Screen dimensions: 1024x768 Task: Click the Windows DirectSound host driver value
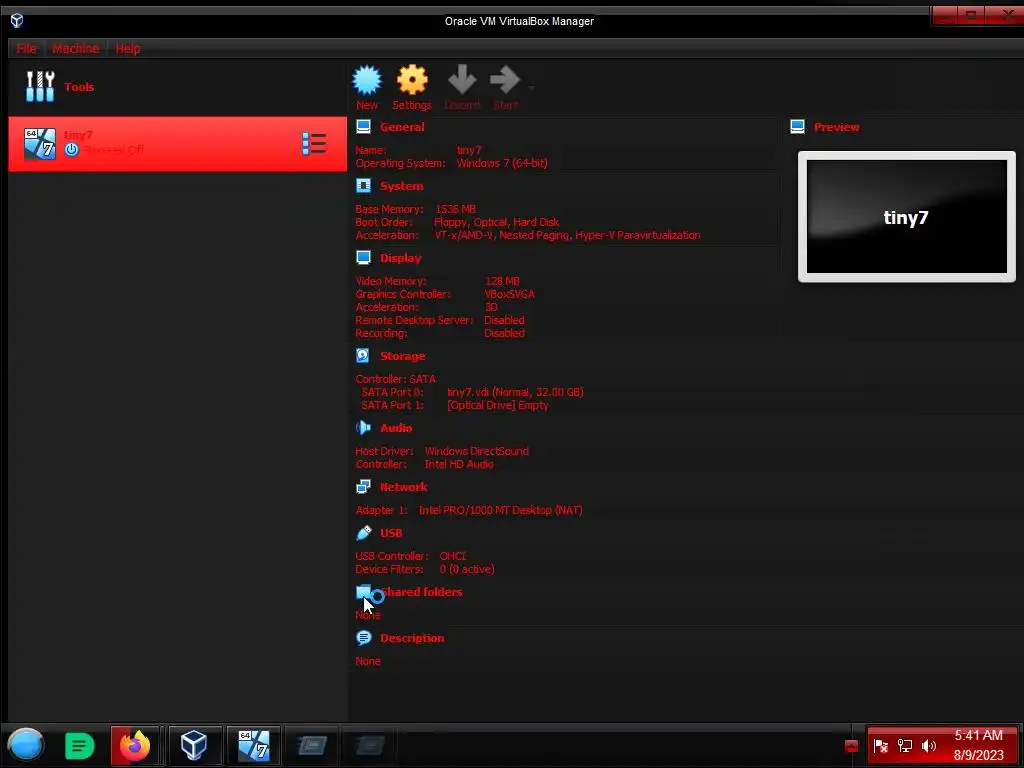pyautogui.click(x=477, y=451)
